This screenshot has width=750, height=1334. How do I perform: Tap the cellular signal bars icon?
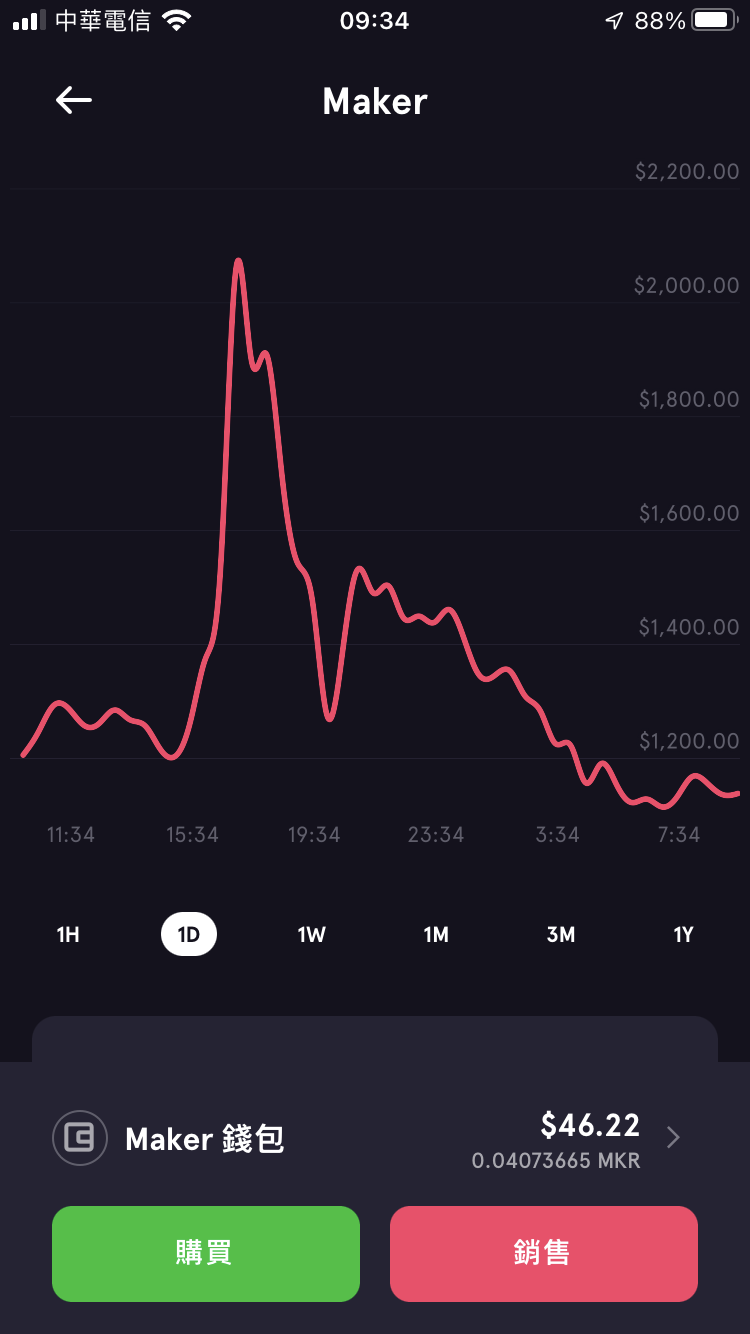[x=29, y=20]
